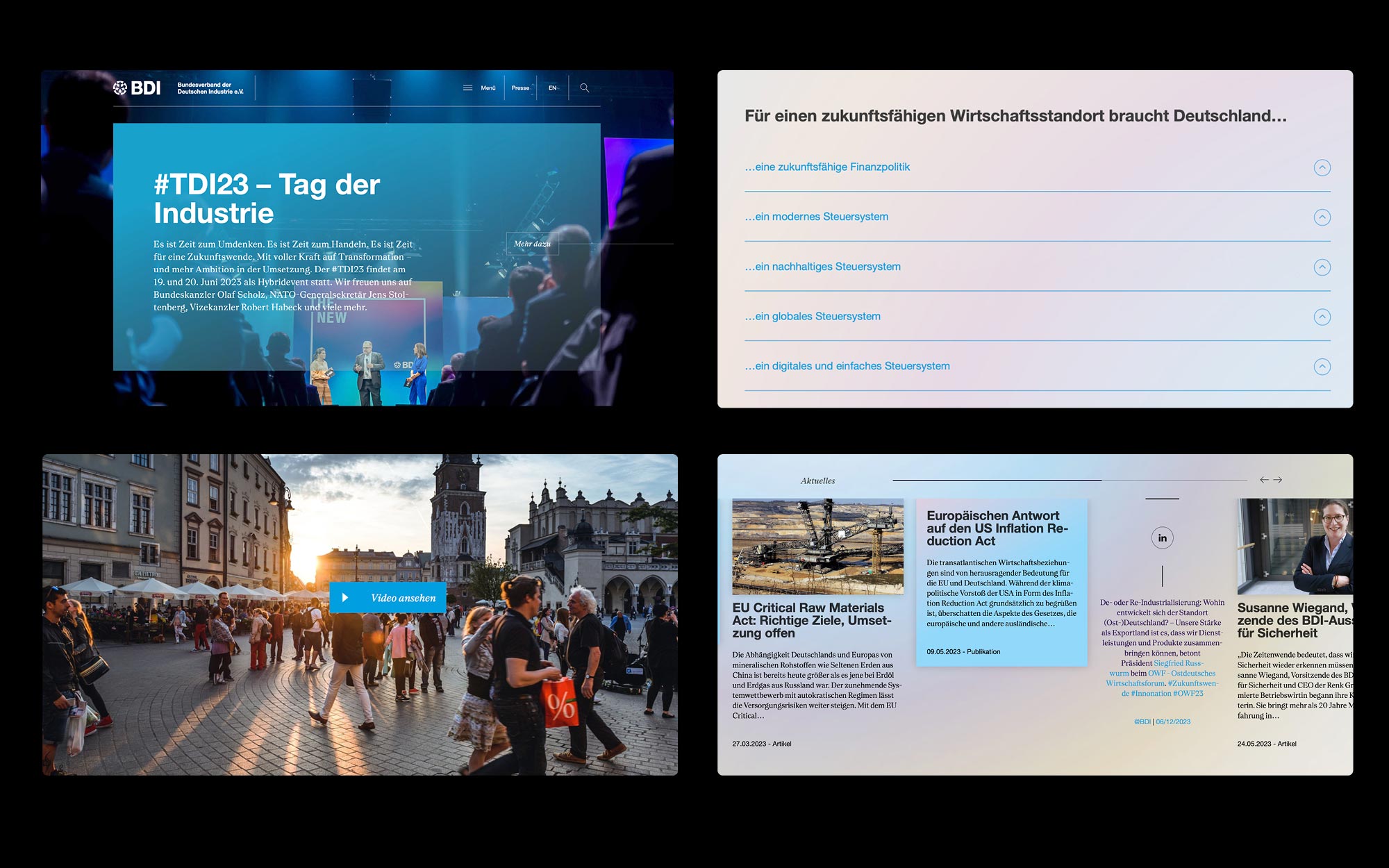1389x868 pixels.
Task: Open the Presse menu item
Action: pos(520,88)
